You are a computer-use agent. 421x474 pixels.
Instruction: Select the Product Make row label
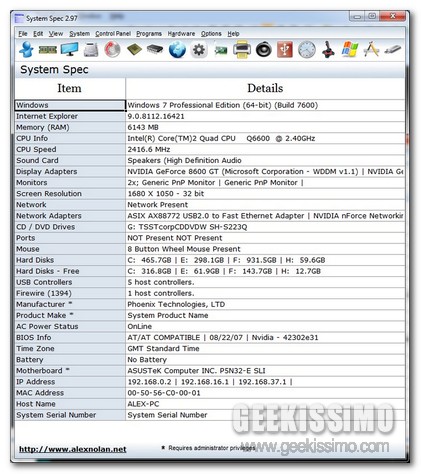70,315
